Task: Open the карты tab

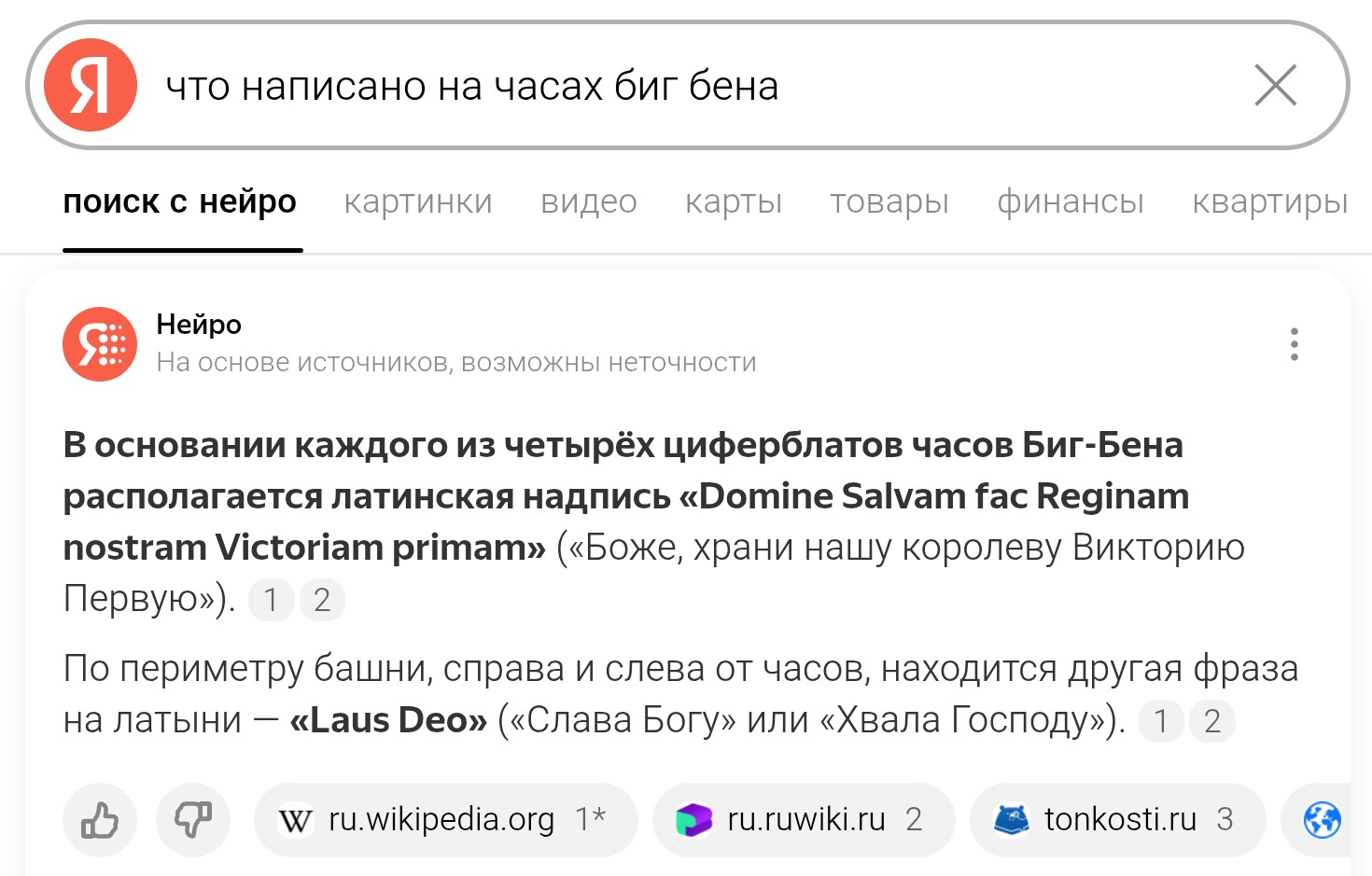Action: pos(734,202)
